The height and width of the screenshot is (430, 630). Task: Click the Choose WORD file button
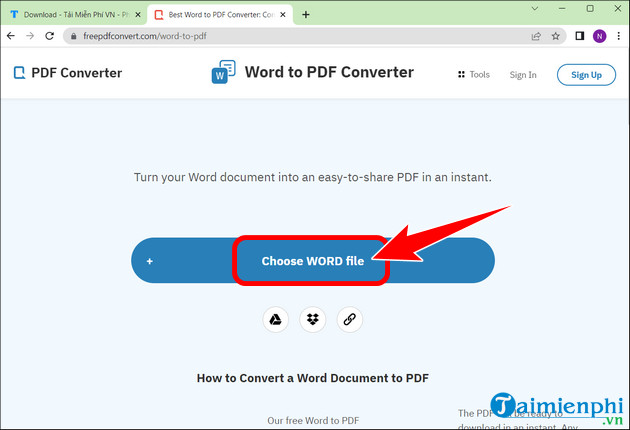[x=313, y=261]
